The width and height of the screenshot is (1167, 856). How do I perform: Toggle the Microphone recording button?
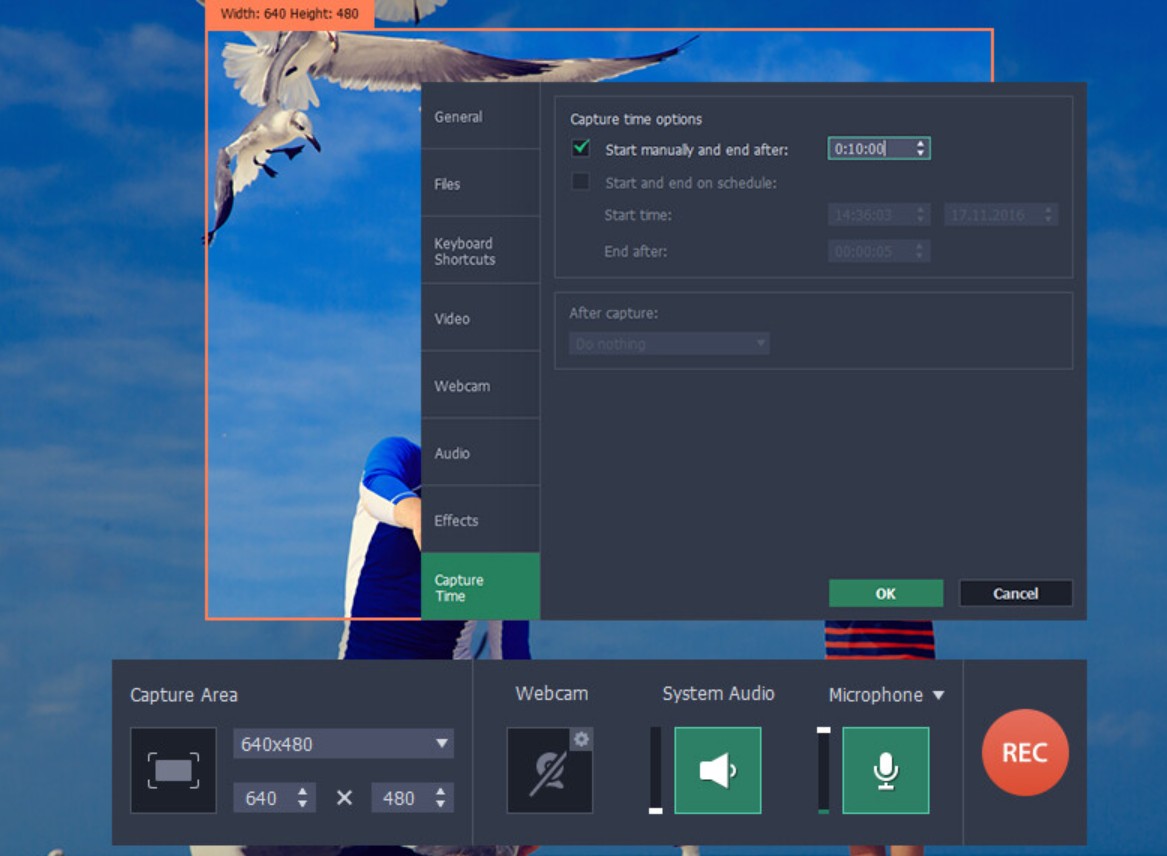click(x=886, y=770)
